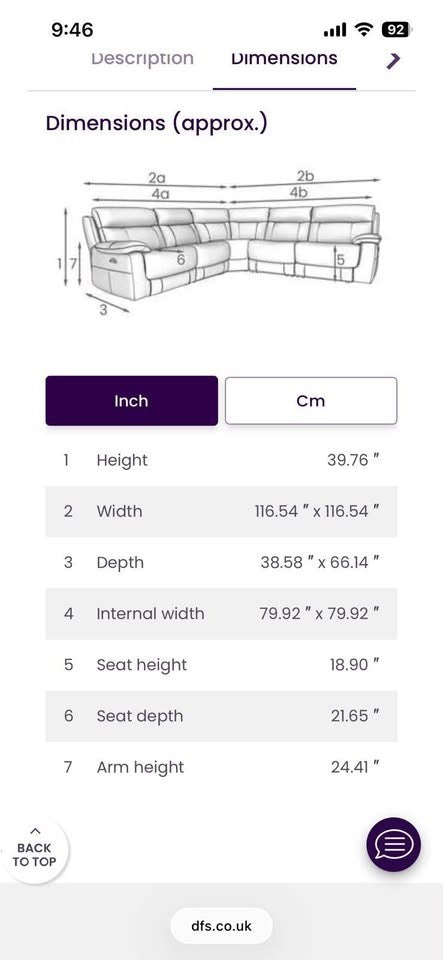Show more tabs with right chevron
This screenshot has width=443, height=960.
point(393,60)
